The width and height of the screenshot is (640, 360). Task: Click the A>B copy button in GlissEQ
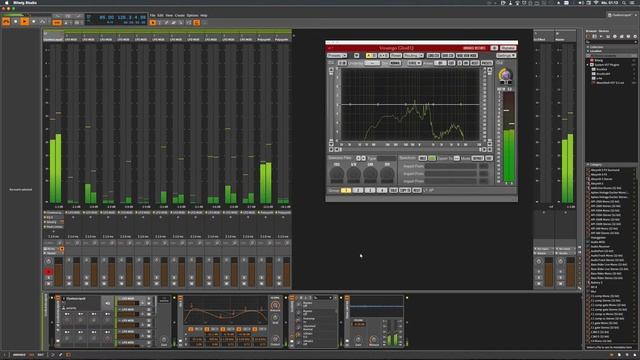383,56
